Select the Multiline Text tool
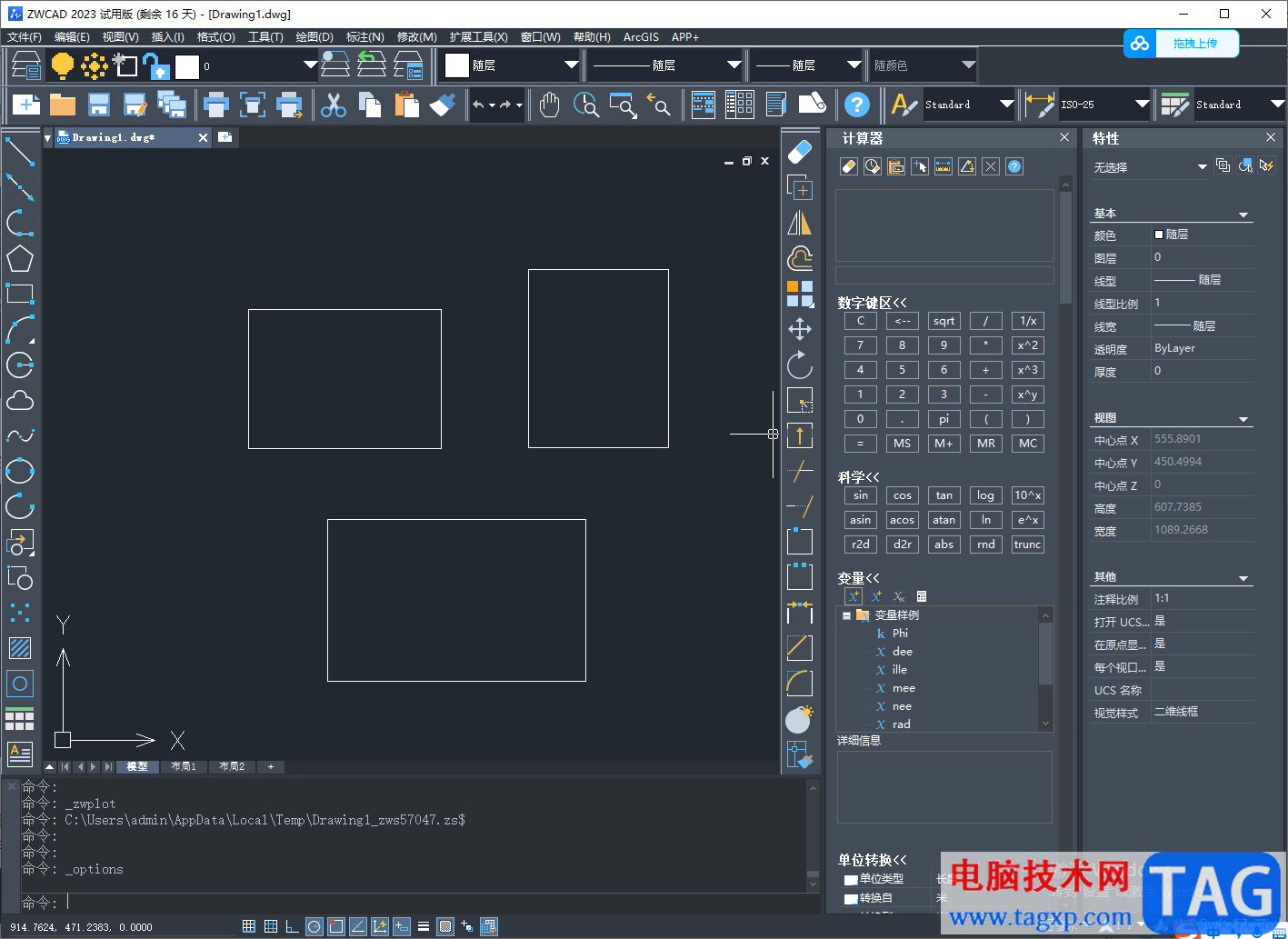The height and width of the screenshot is (939, 1288). click(x=20, y=754)
